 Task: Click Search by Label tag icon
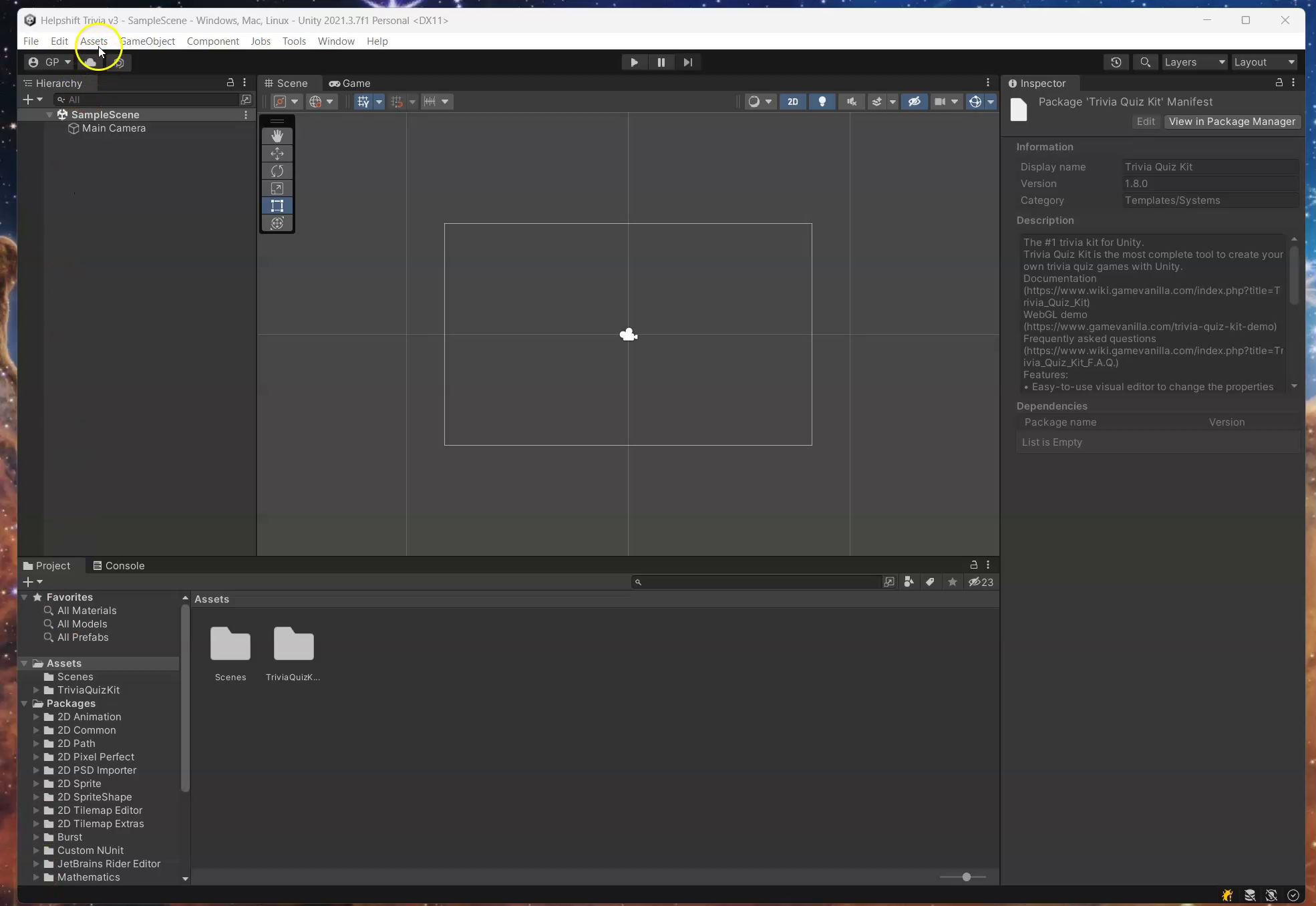click(930, 582)
